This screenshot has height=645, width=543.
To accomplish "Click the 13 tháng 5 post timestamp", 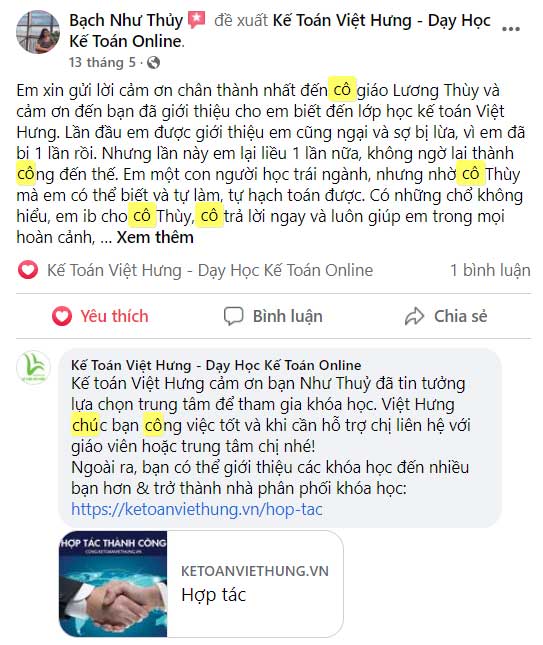I will coord(102,63).
